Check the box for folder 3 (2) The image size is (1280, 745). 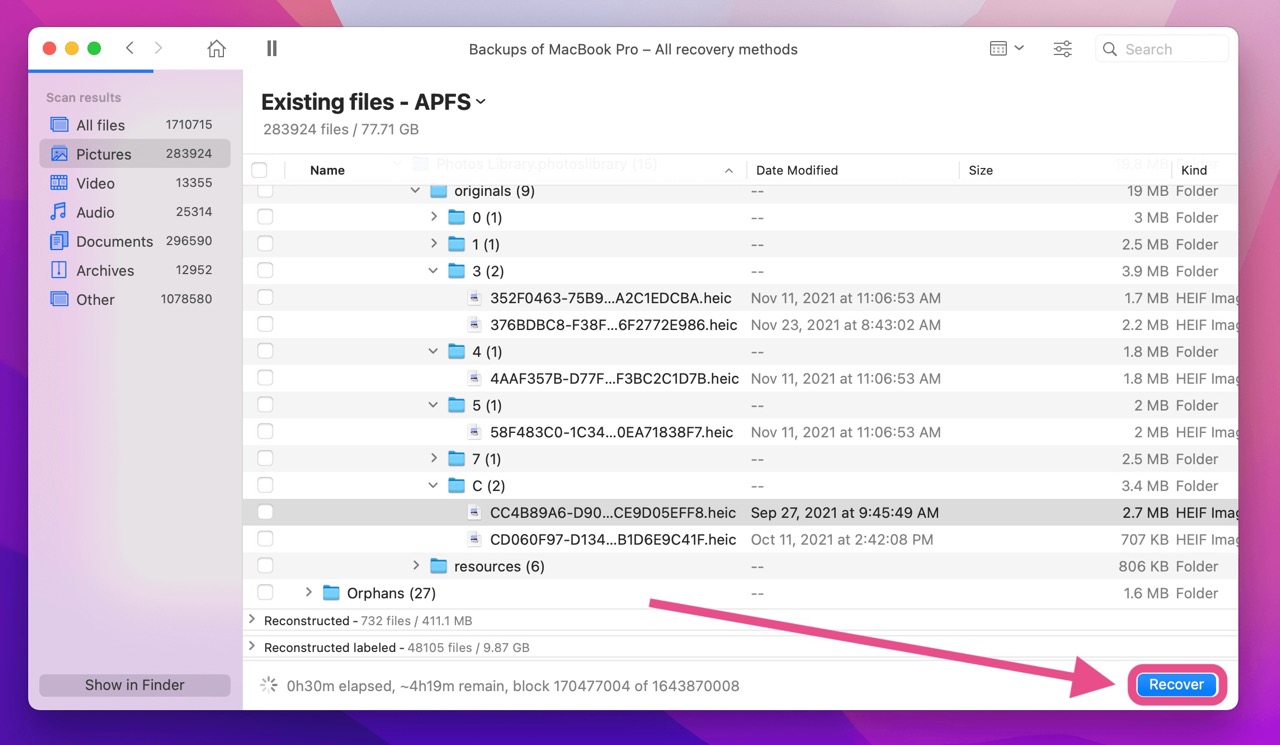265,271
